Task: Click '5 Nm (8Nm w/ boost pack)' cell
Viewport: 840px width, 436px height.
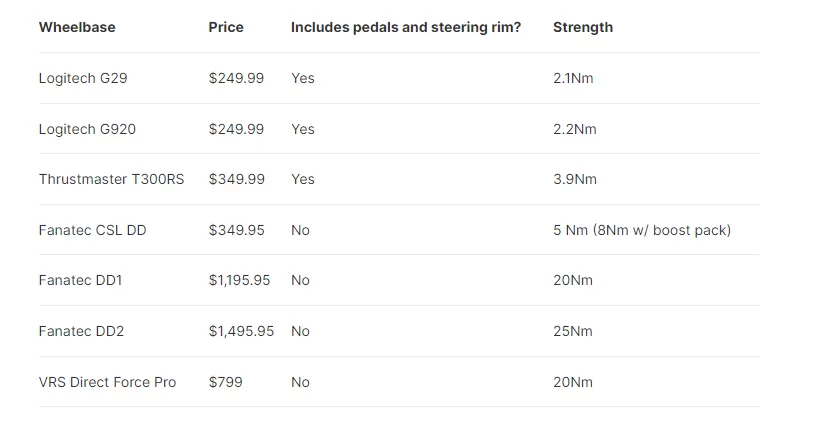Action: pyautogui.click(x=642, y=230)
